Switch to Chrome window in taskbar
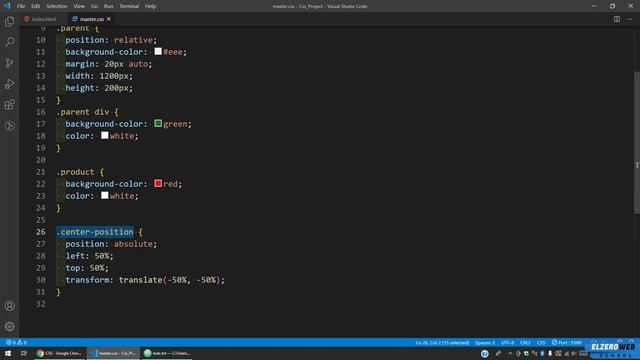The width and height of the screenshot is (640, 360). pyautogui.click(x=60, y=353)
